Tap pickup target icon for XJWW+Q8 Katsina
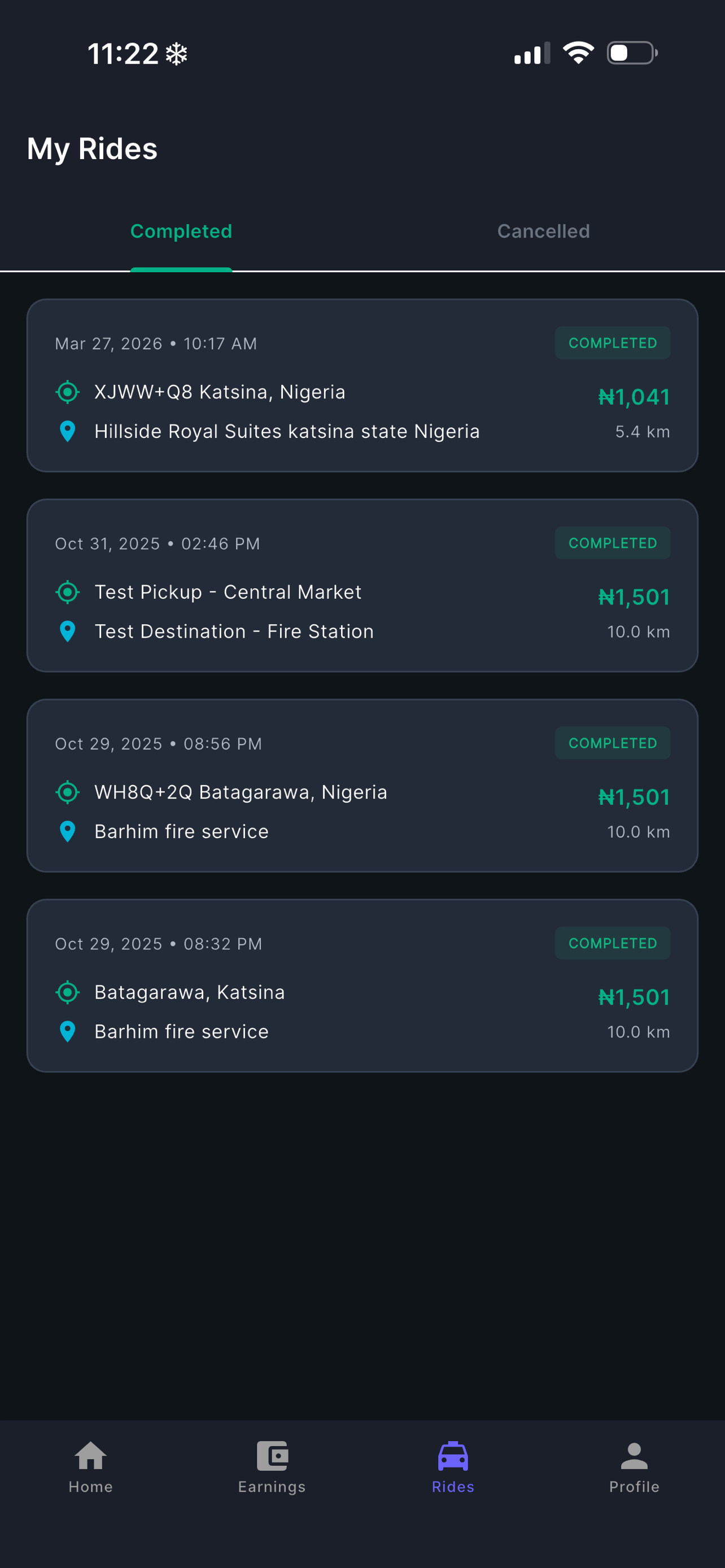This screenshot has width=725, height=1568. click(68, 392)
